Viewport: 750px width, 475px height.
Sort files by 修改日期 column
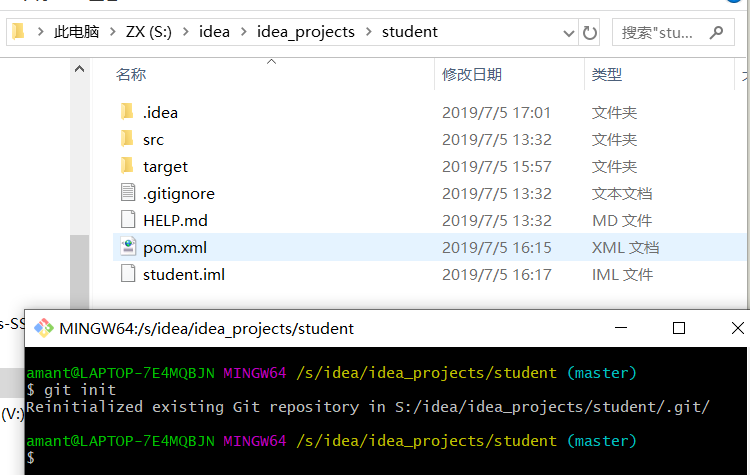pos(472,74)
